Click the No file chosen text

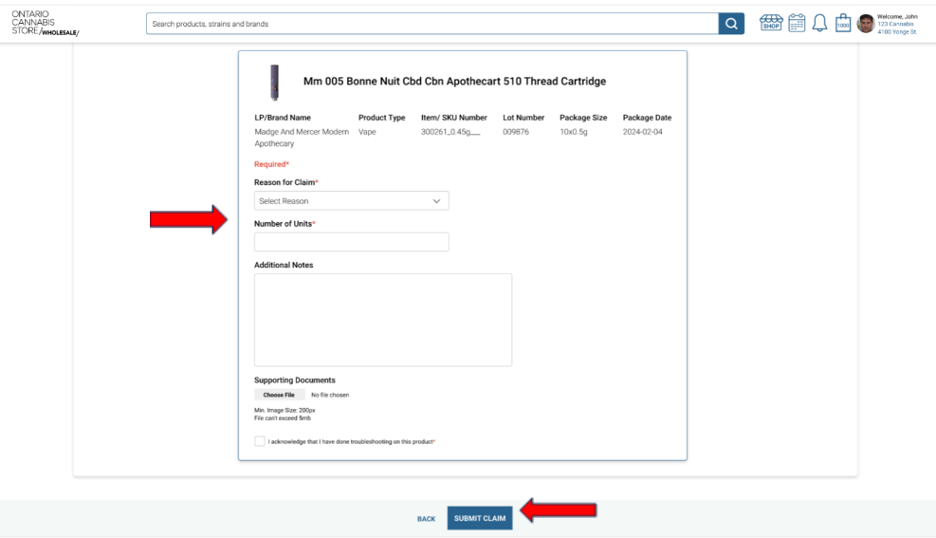pyautogui.click(x=330, y=395)
